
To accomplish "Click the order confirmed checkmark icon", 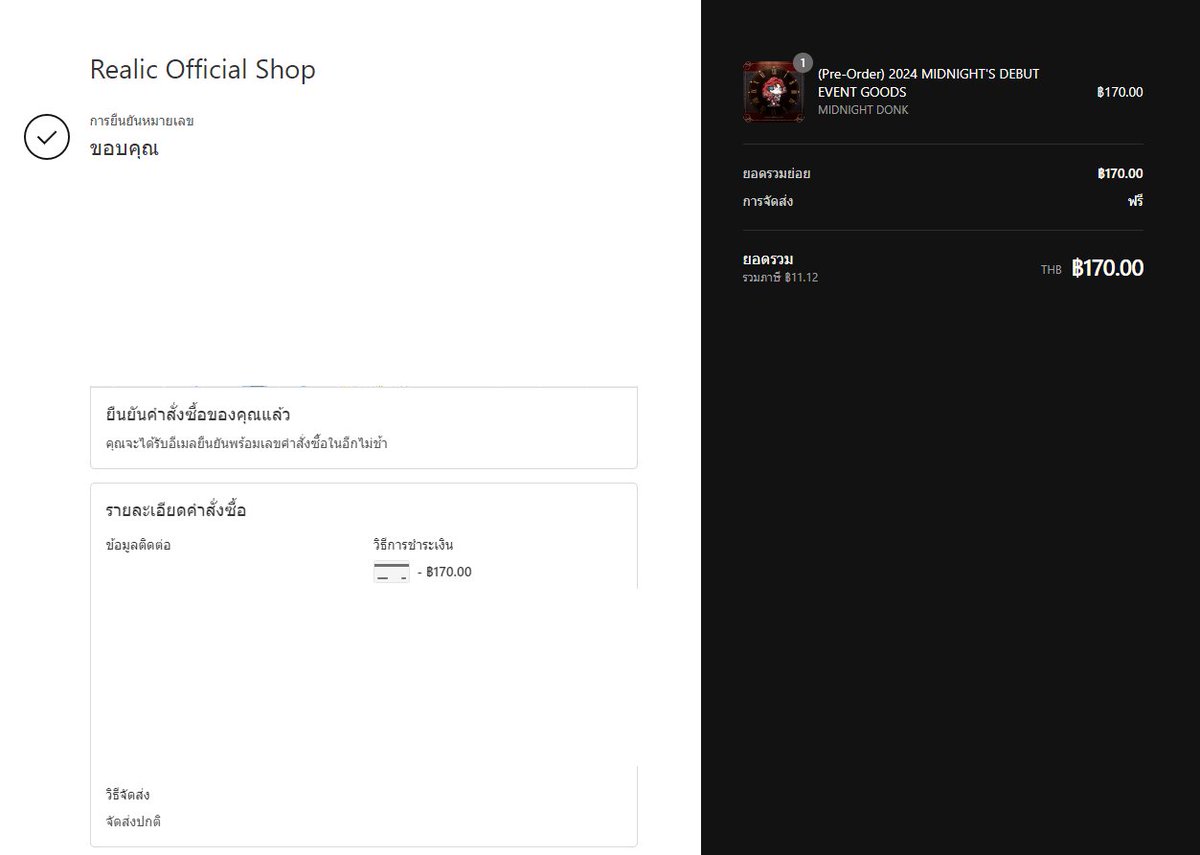I will (47, 137).
